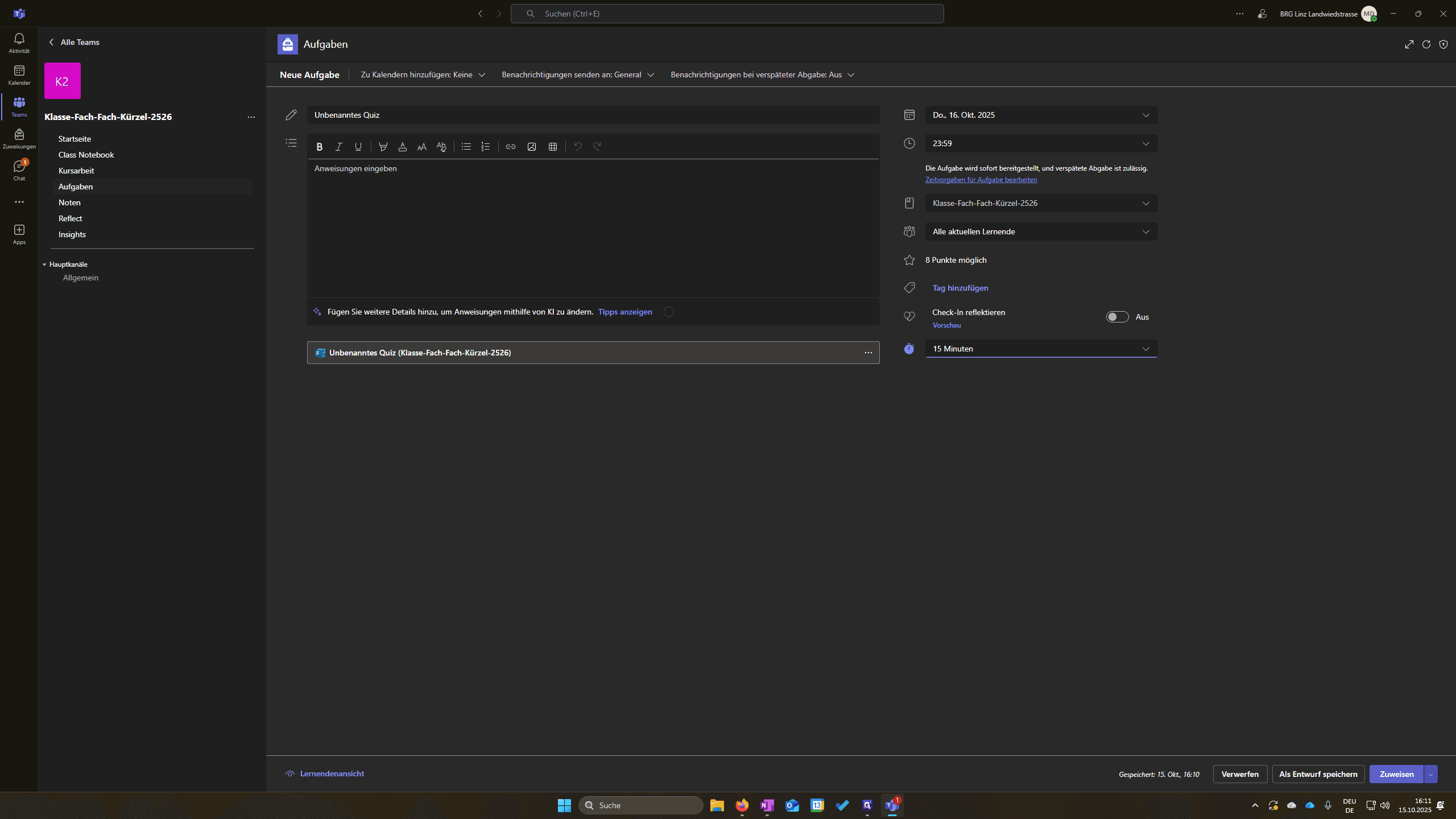Open more options for Klasse-Fach-Fach-Kürzel-2526 team

[251, 117]
